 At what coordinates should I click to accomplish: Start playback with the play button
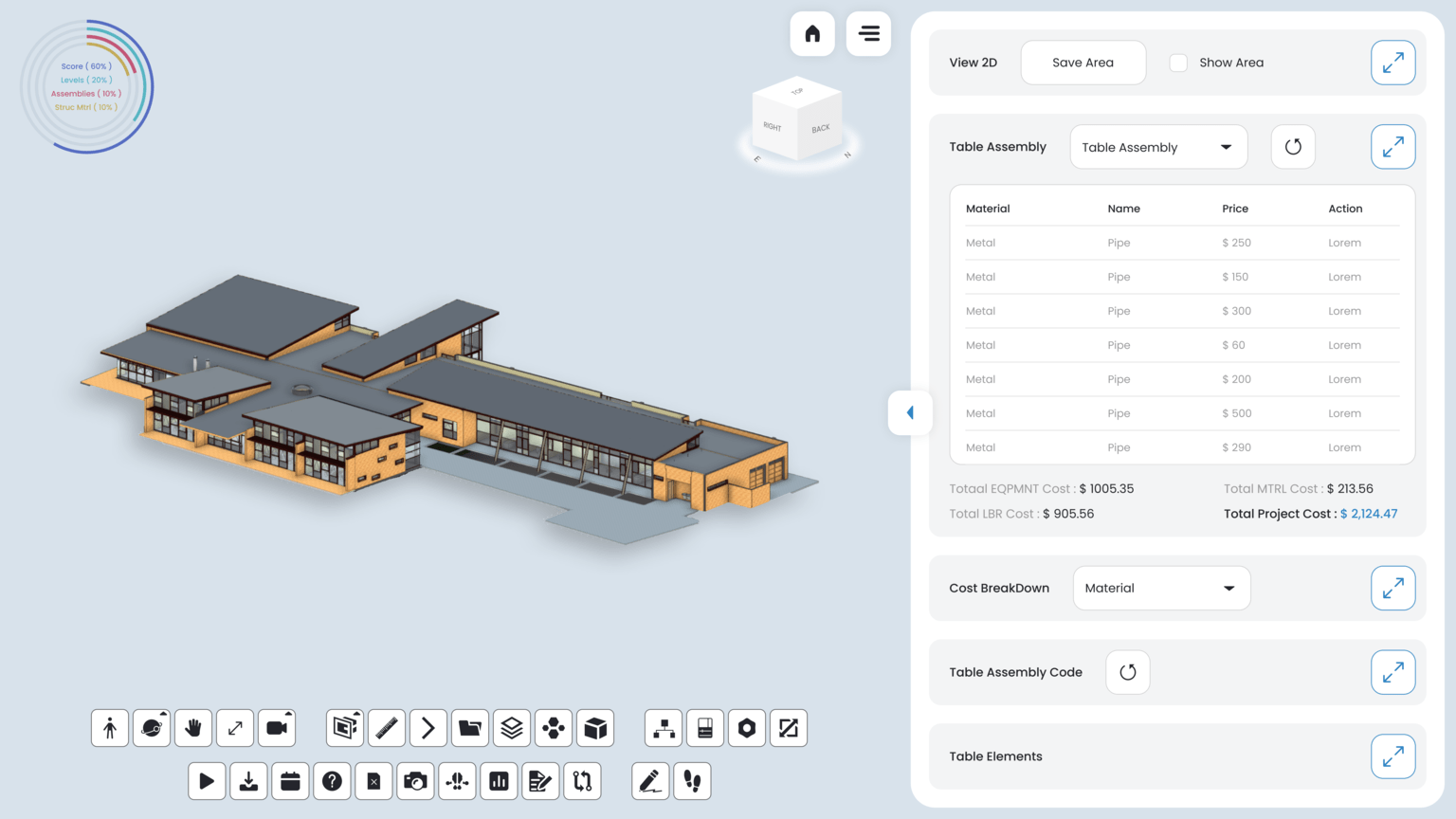(x=207, y=781)
